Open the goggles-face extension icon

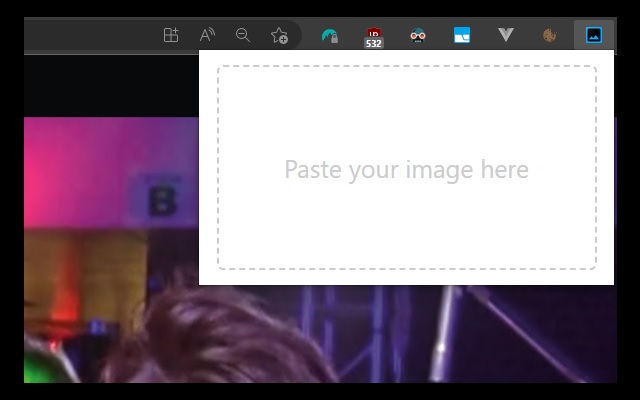pos(418,35)
